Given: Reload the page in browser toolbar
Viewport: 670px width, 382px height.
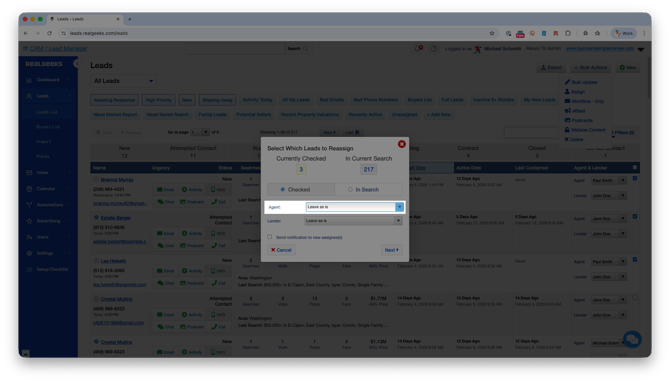Looking at the screenshot, I should (49, 33).
